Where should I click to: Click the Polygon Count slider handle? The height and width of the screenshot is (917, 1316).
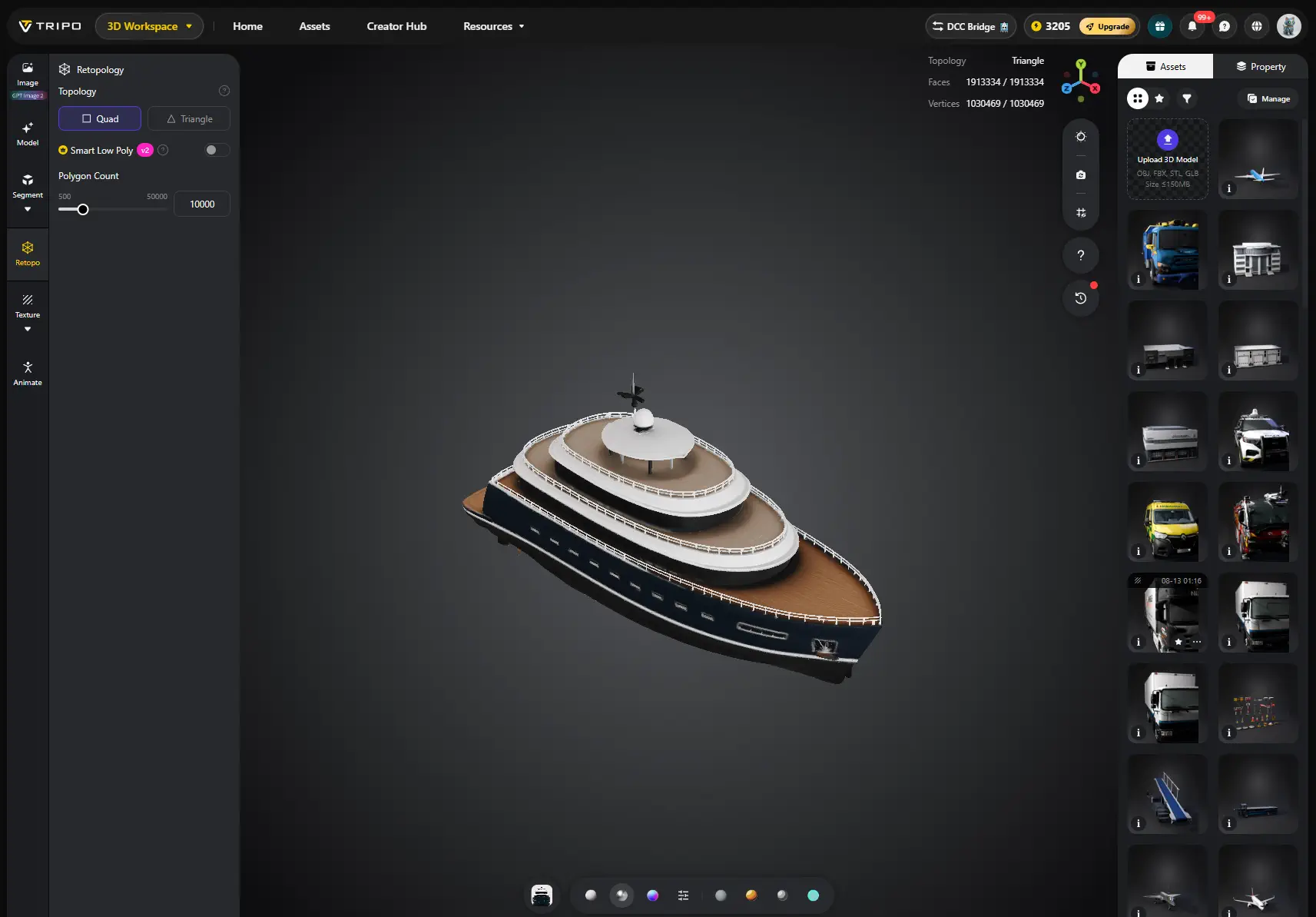click(83, 209)
